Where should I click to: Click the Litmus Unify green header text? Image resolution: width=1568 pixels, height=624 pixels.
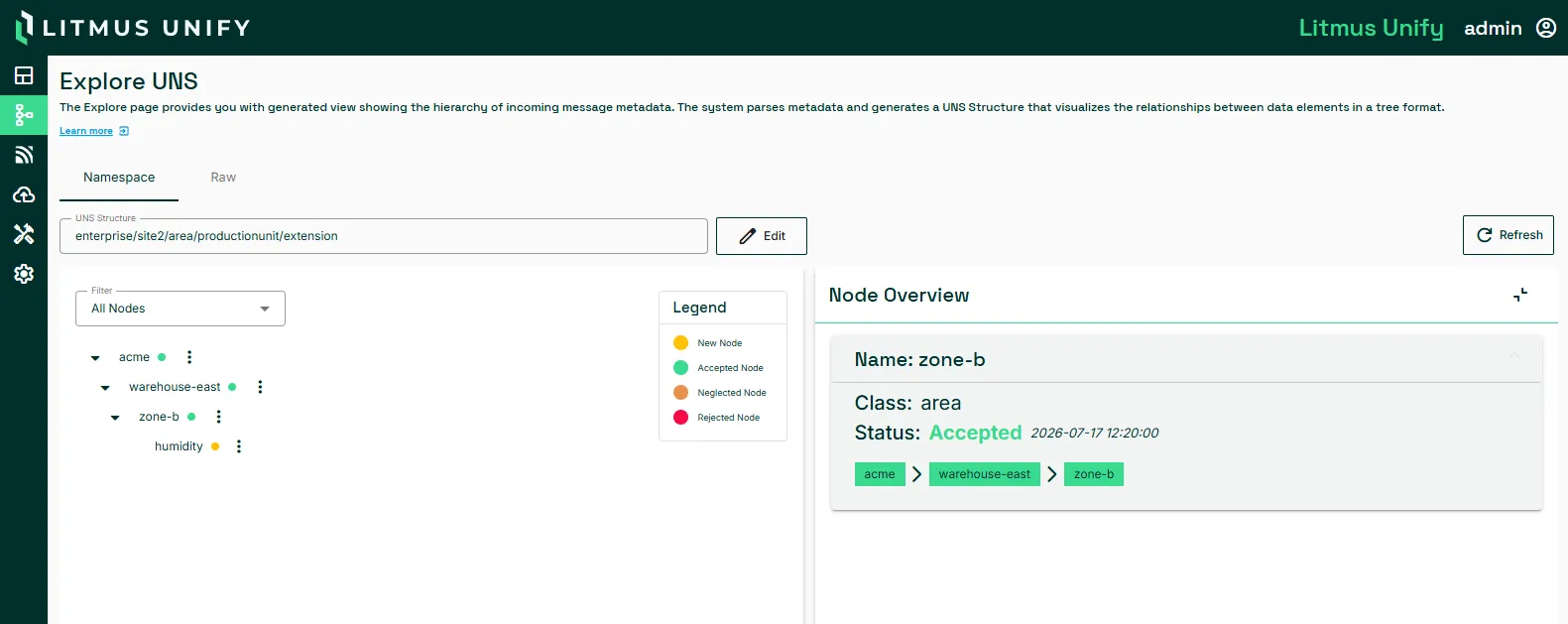[1372, 28]
